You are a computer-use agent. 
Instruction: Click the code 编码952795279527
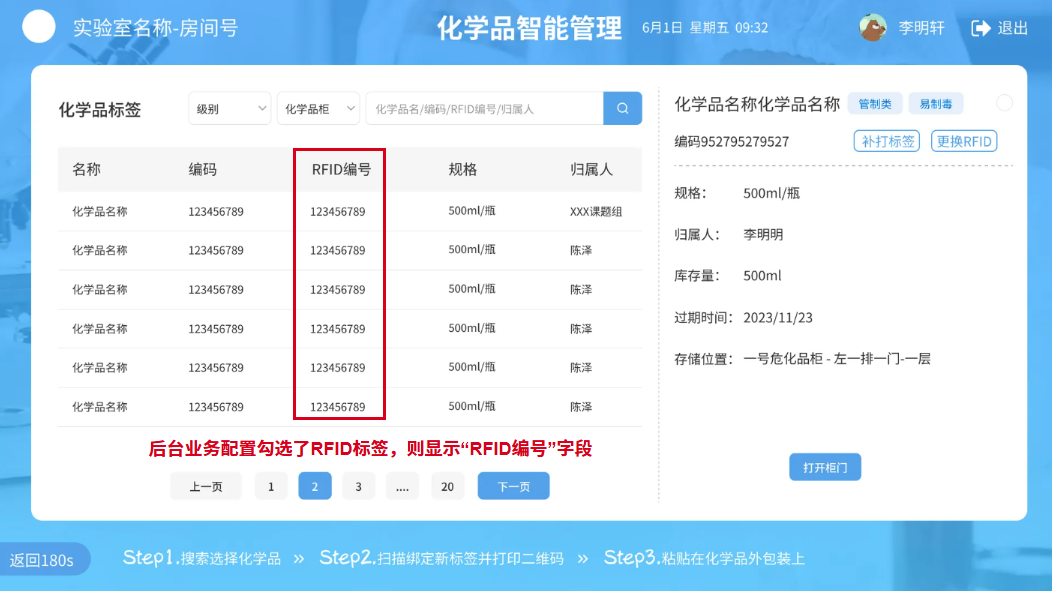731,142
